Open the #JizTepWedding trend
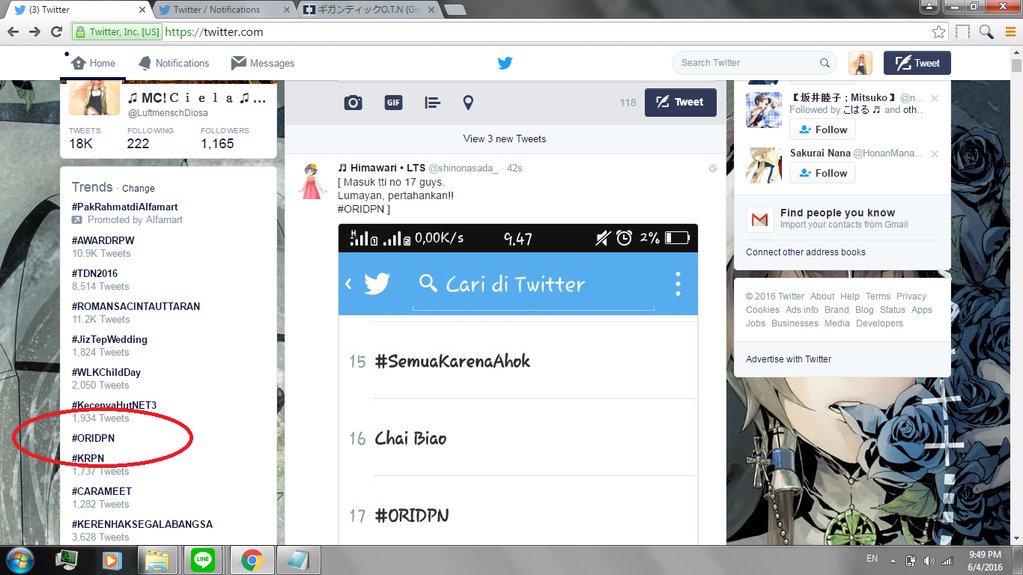1023x575 pixels. tap(110, 339)
